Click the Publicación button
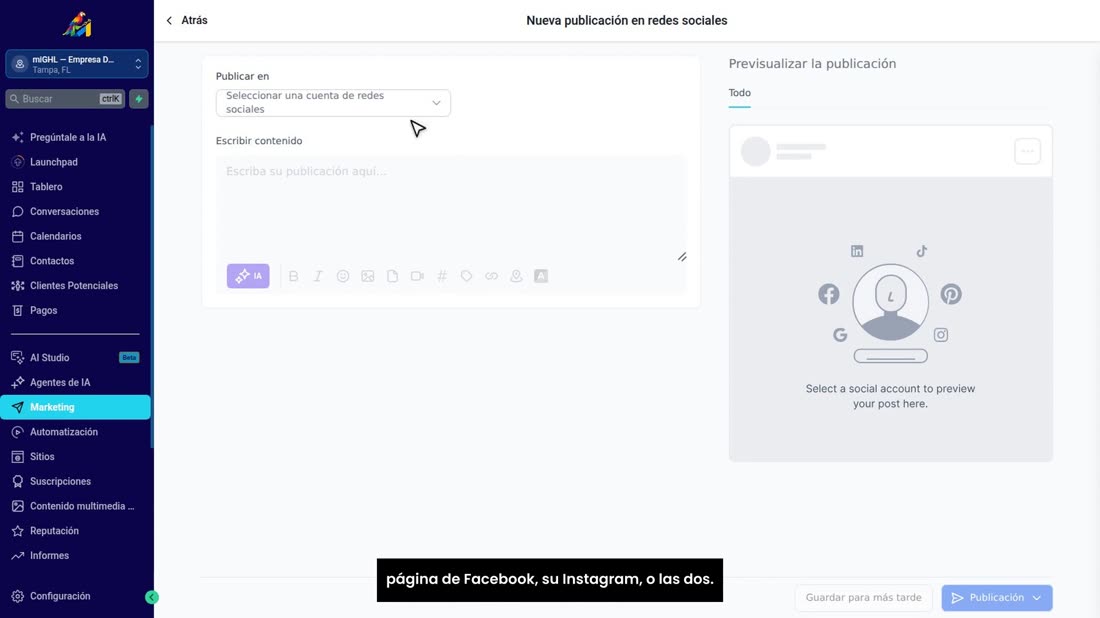The width and height of the screenshot is (1100, 618). pos(989,598)
